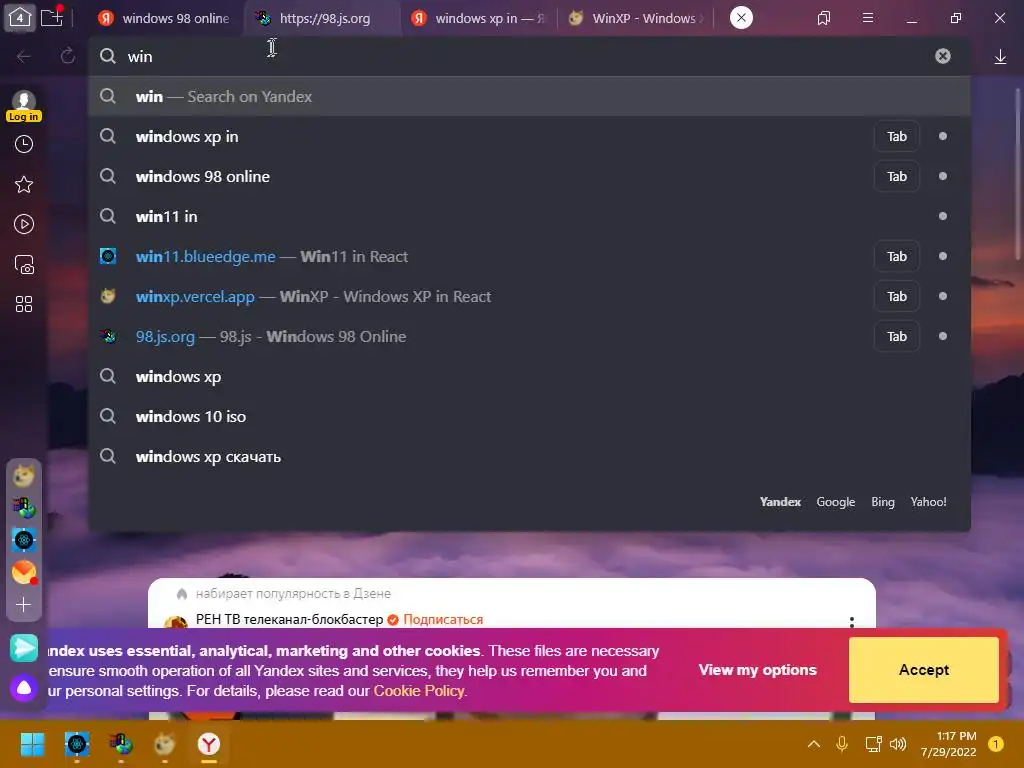Open the screenshot camera icon in sidebar

24,264
